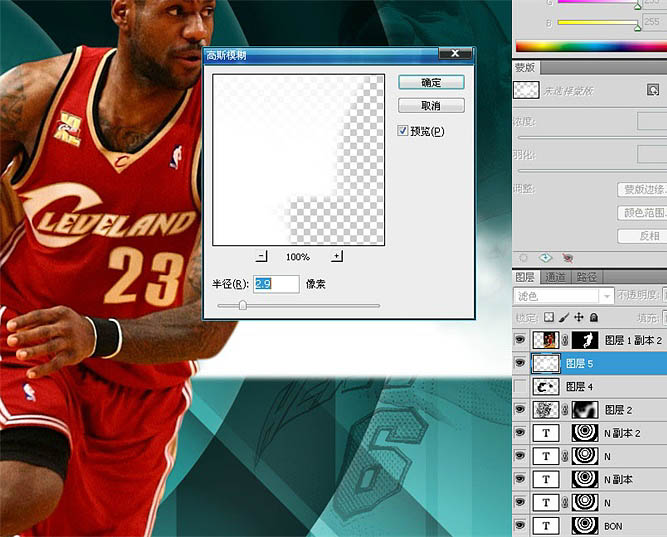Switch to the 路径 paths tab
Screen dimensions: 667x537
[587, 277]
